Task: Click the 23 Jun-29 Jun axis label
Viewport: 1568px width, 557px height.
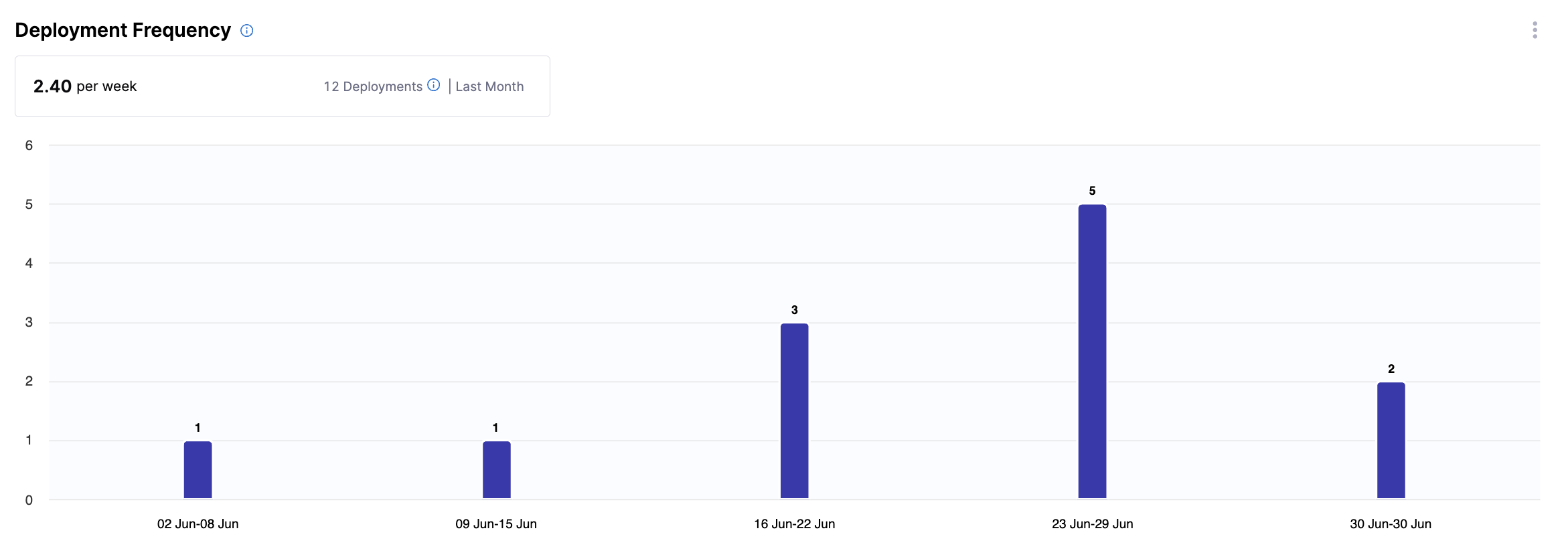Action: 1092,524
